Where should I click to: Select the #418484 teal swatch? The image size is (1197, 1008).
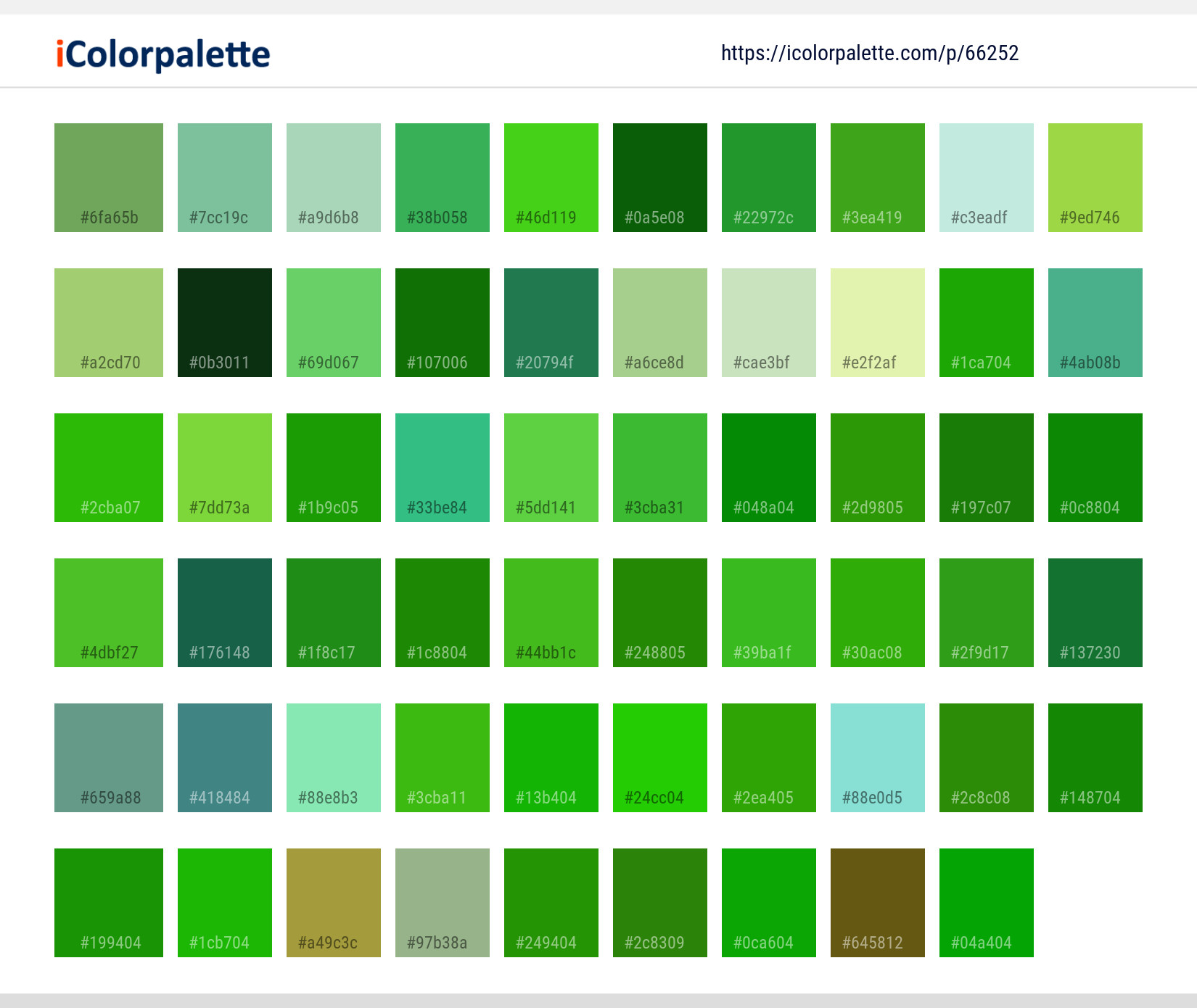[x=225, y=758]
